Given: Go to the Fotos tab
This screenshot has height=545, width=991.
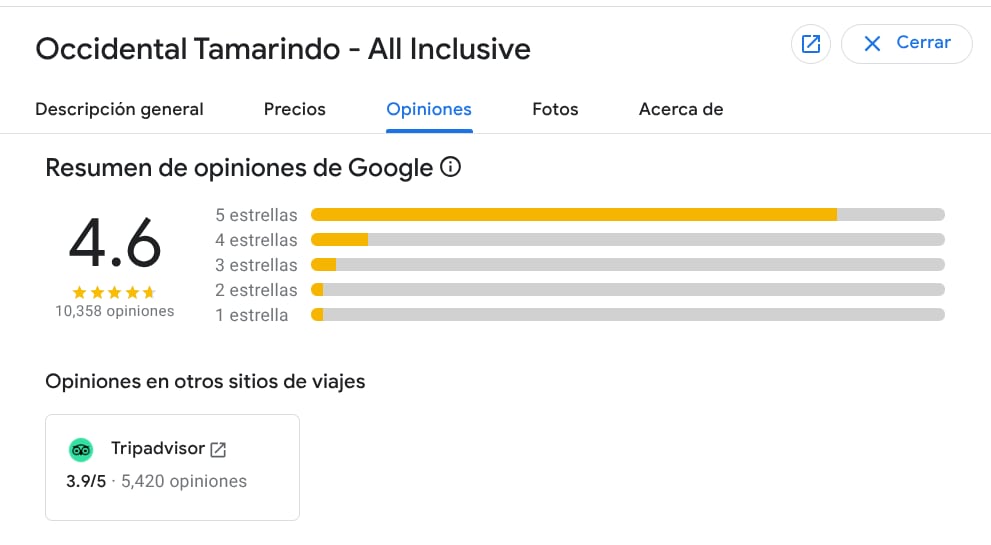Looking at the screenshot, I should coord(555,110).
